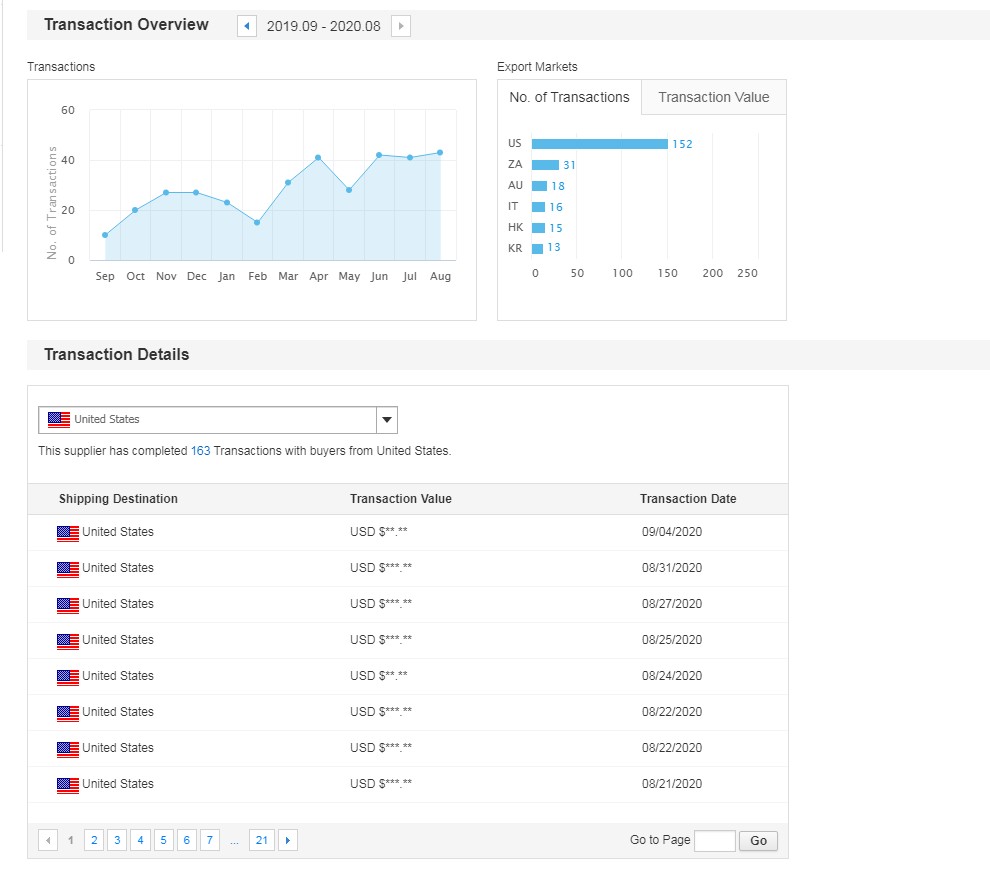990x869 pixels.
Task: Click the August data point on chart
Action: (440, 153)
